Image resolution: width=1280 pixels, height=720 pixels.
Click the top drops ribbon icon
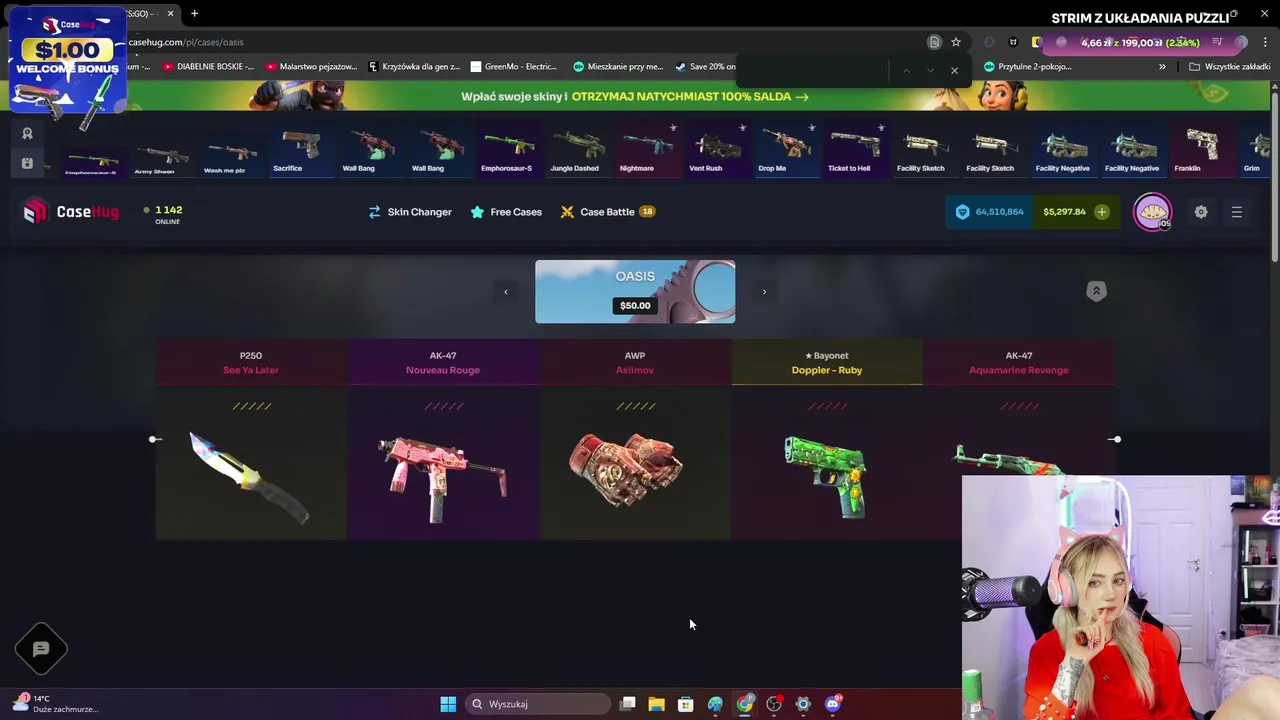[27, 133]
